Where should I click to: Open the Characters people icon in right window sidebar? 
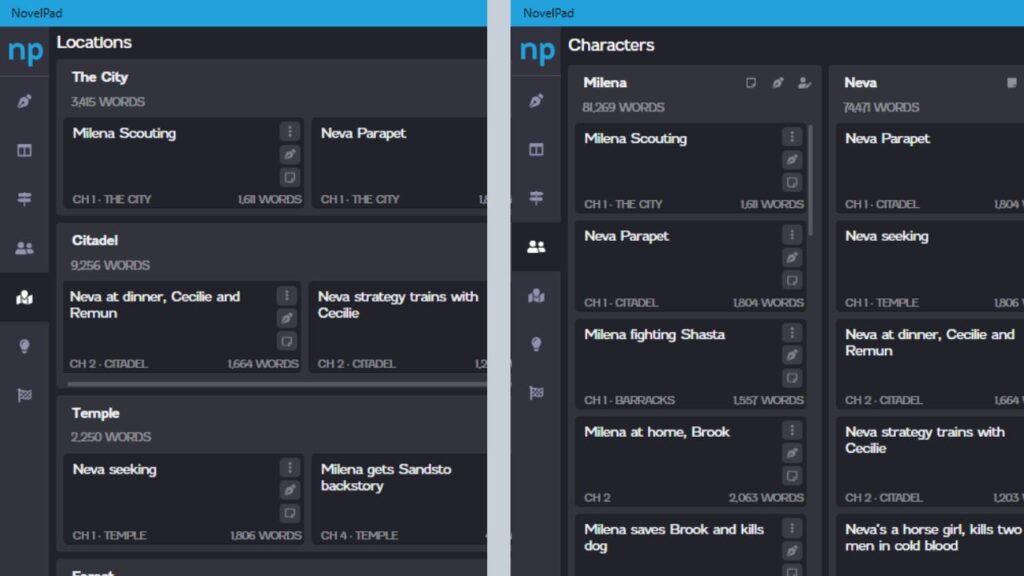(x=536, y=246)
